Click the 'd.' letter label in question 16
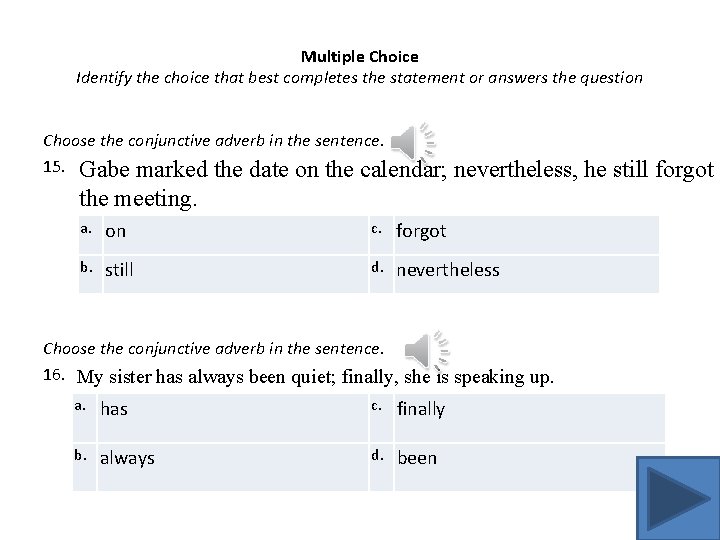The width and height of the screenshot is (720, 540). (x=379, y=456)
